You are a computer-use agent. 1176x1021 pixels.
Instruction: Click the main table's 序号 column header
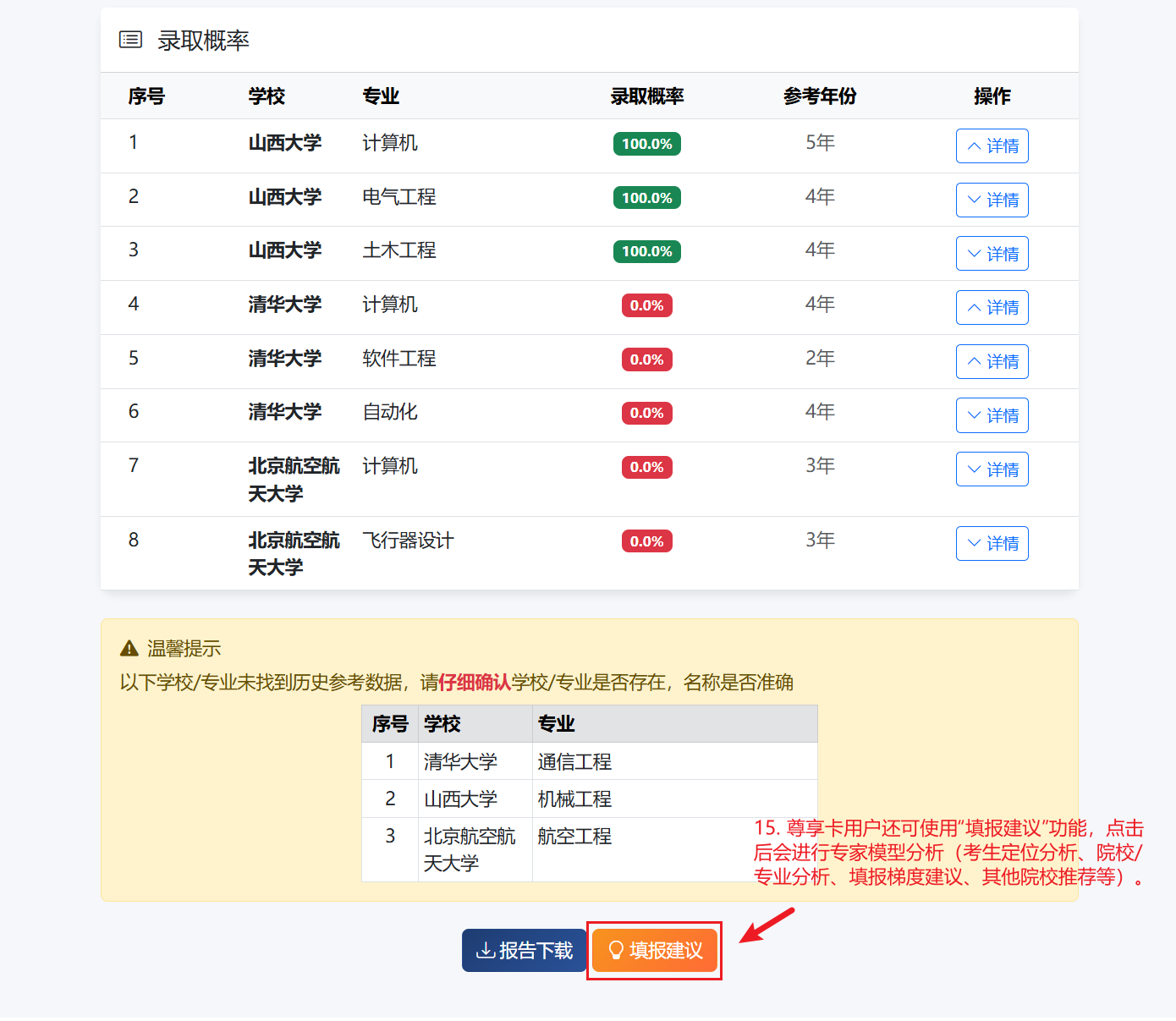pyautogui.click(x=146, y=96)
